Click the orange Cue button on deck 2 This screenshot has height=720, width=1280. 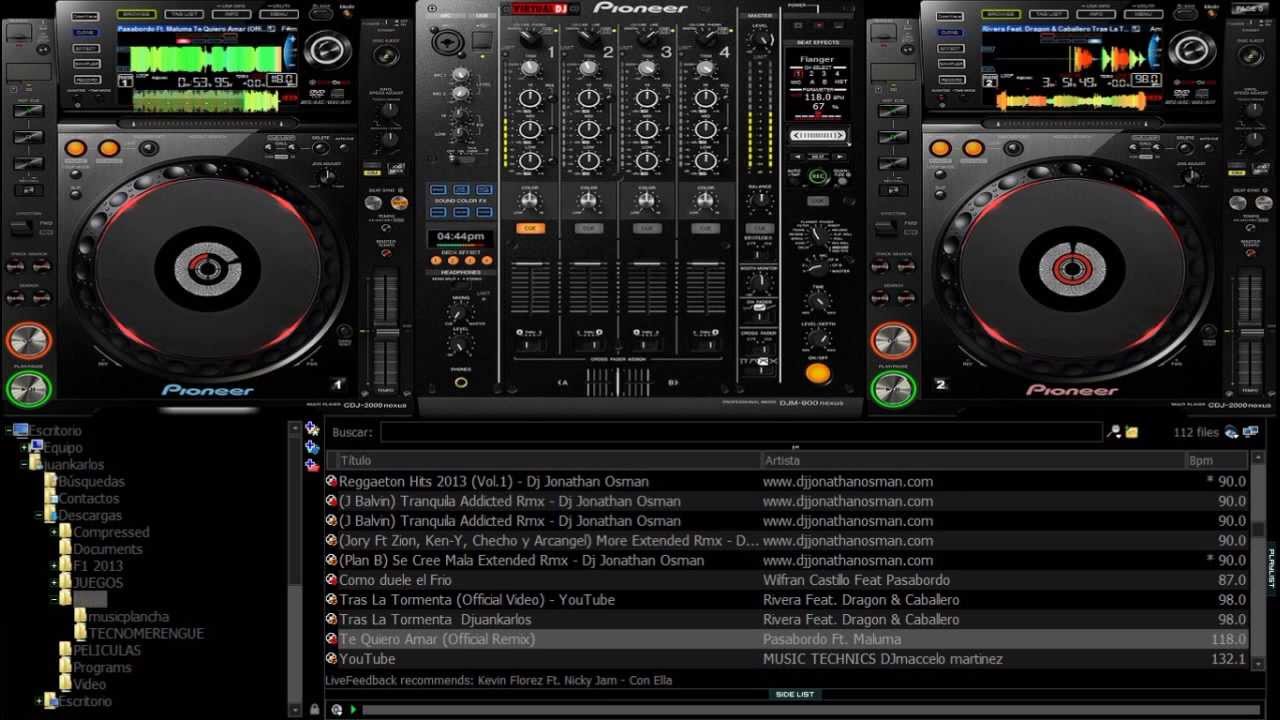(x=893, y=340)
